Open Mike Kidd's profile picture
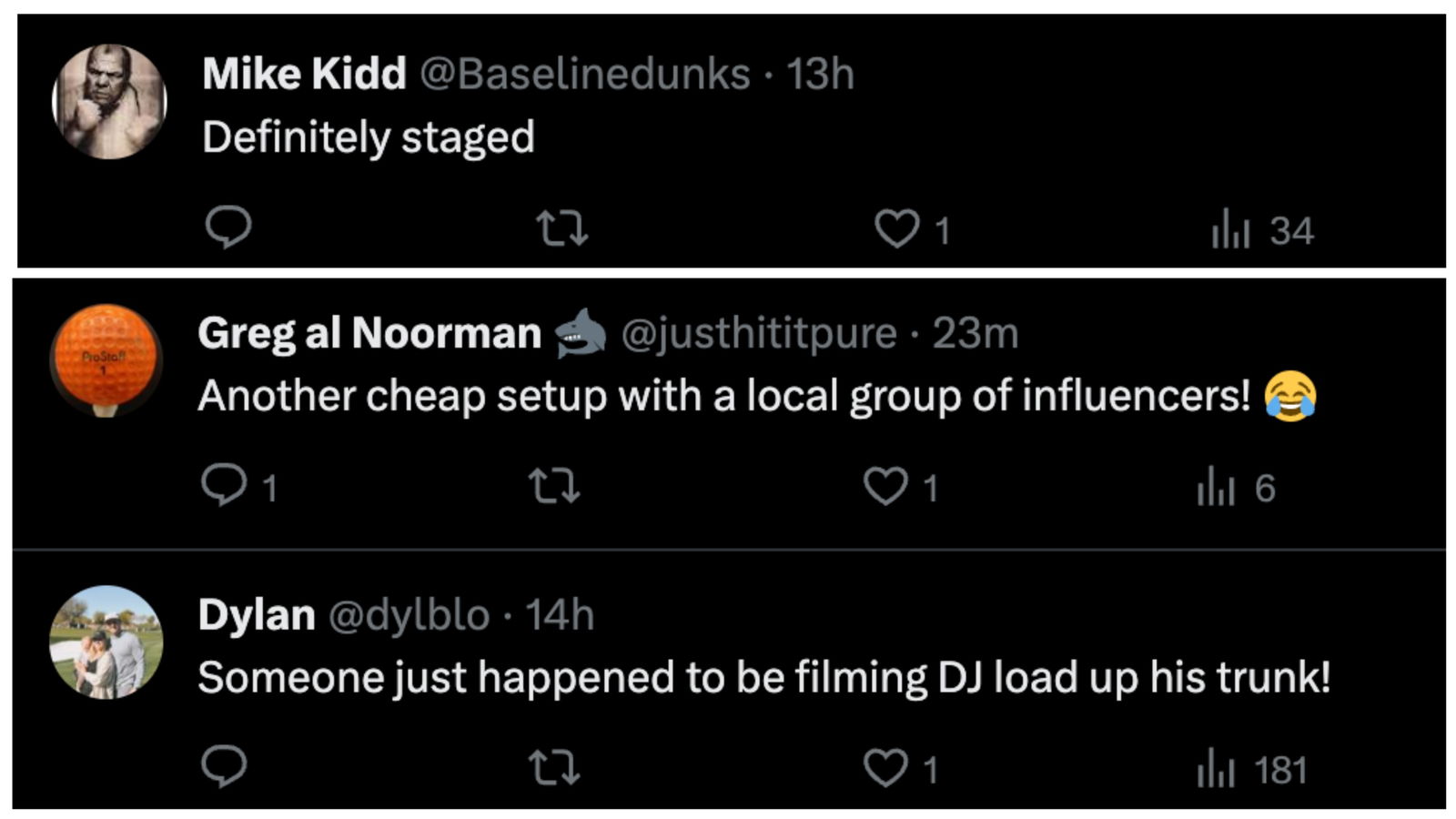Viewport: 1456px width, 819px height. coord(109,102)
